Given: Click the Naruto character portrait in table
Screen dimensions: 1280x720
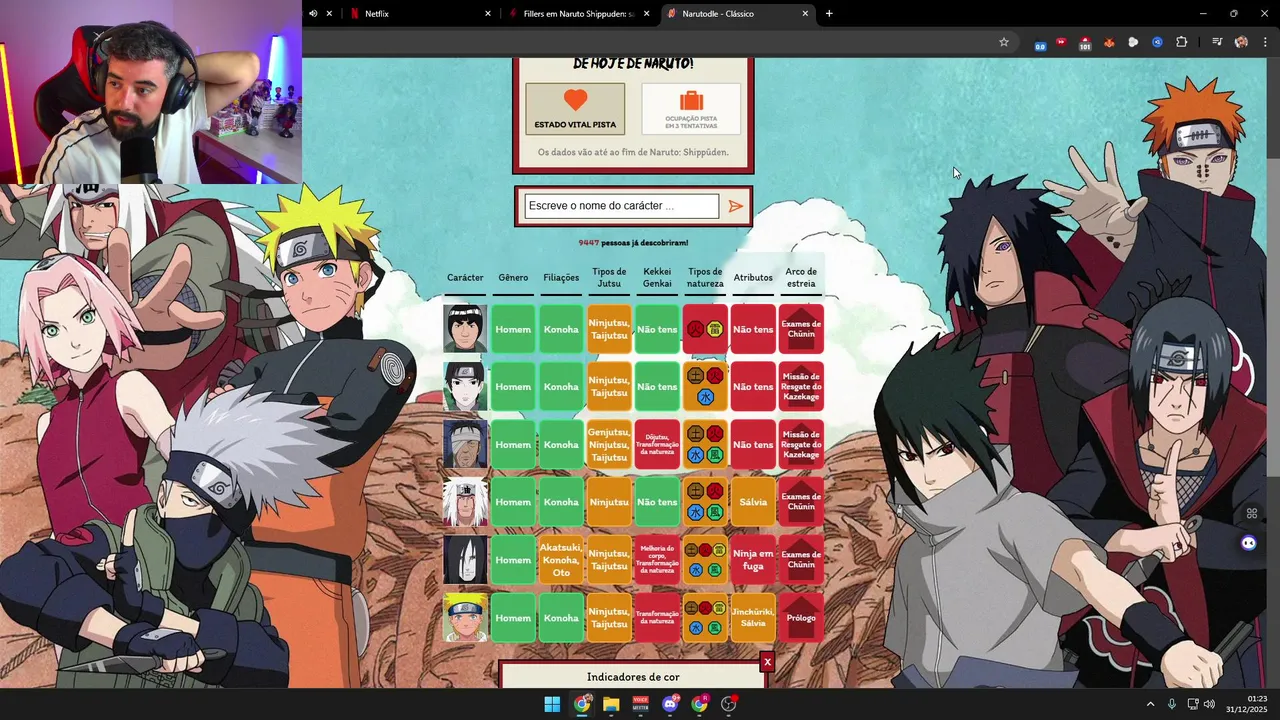Looking at the screenshot, I should [x=465, y=618].
